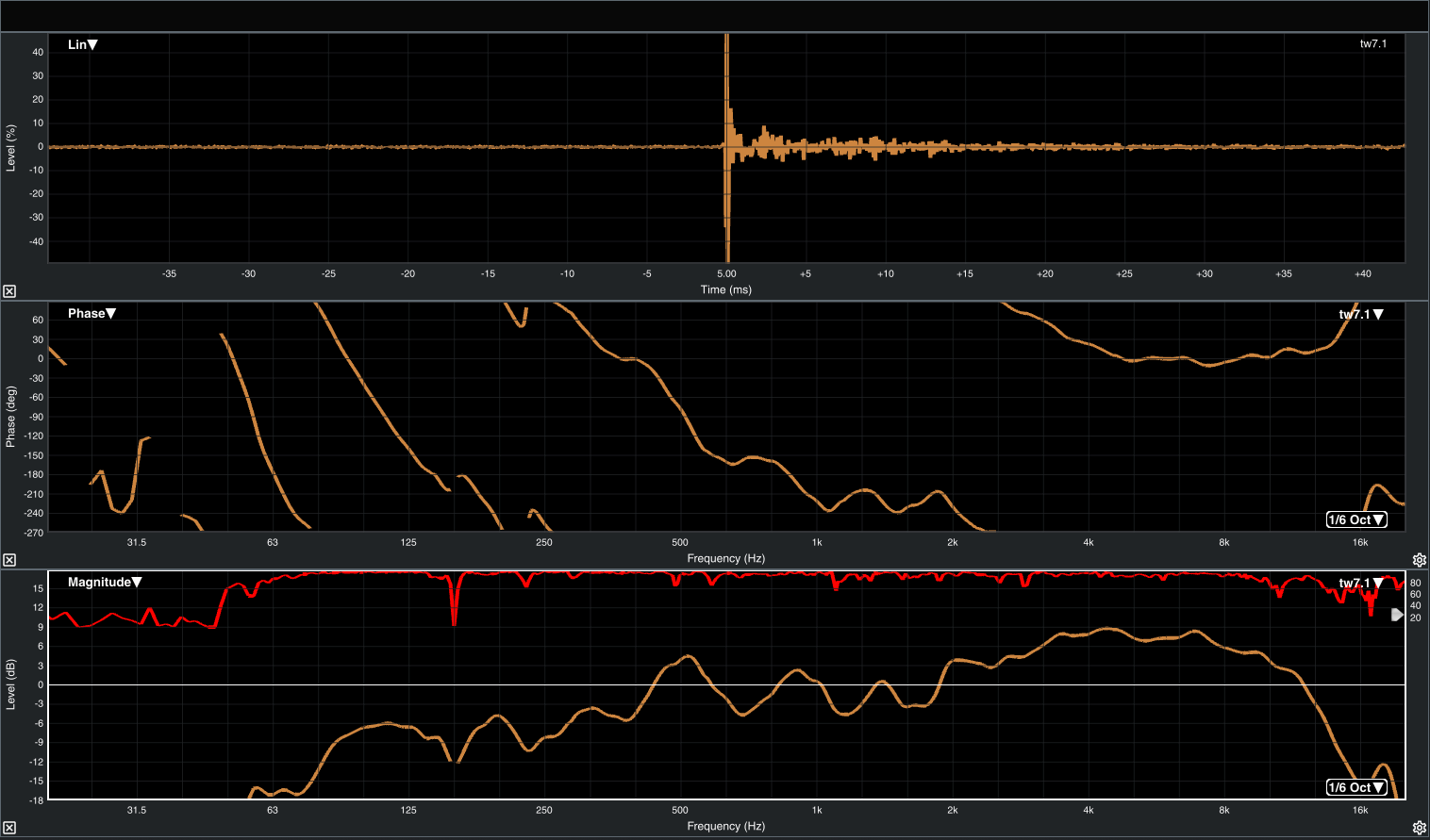The image size is (1430, 840).
Task: Click the coherence threshold arrow marker
Action: [1397, 615]
